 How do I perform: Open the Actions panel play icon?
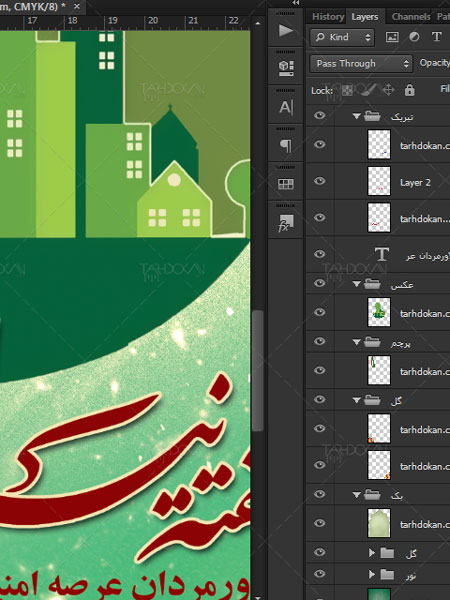(x=285, y=30)
